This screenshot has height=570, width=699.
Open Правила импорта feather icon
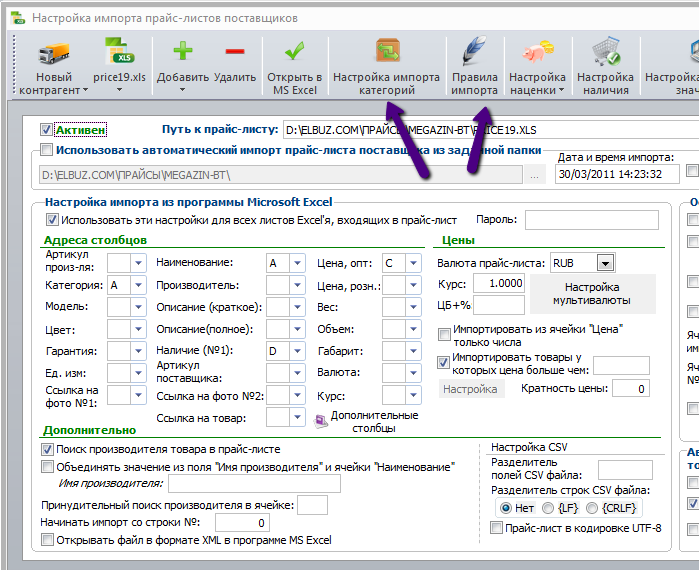tap(474, 51)
